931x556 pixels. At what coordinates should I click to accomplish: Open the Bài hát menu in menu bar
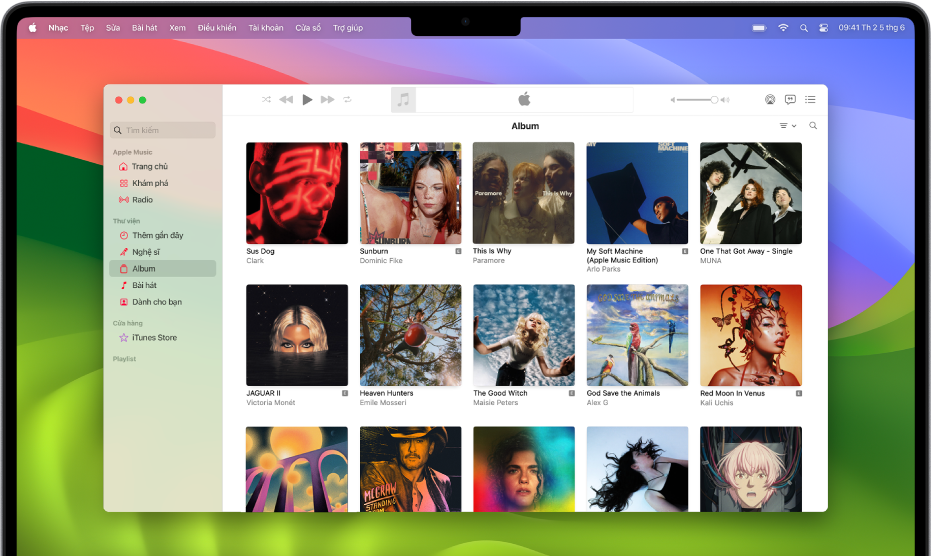click(144, 28)
